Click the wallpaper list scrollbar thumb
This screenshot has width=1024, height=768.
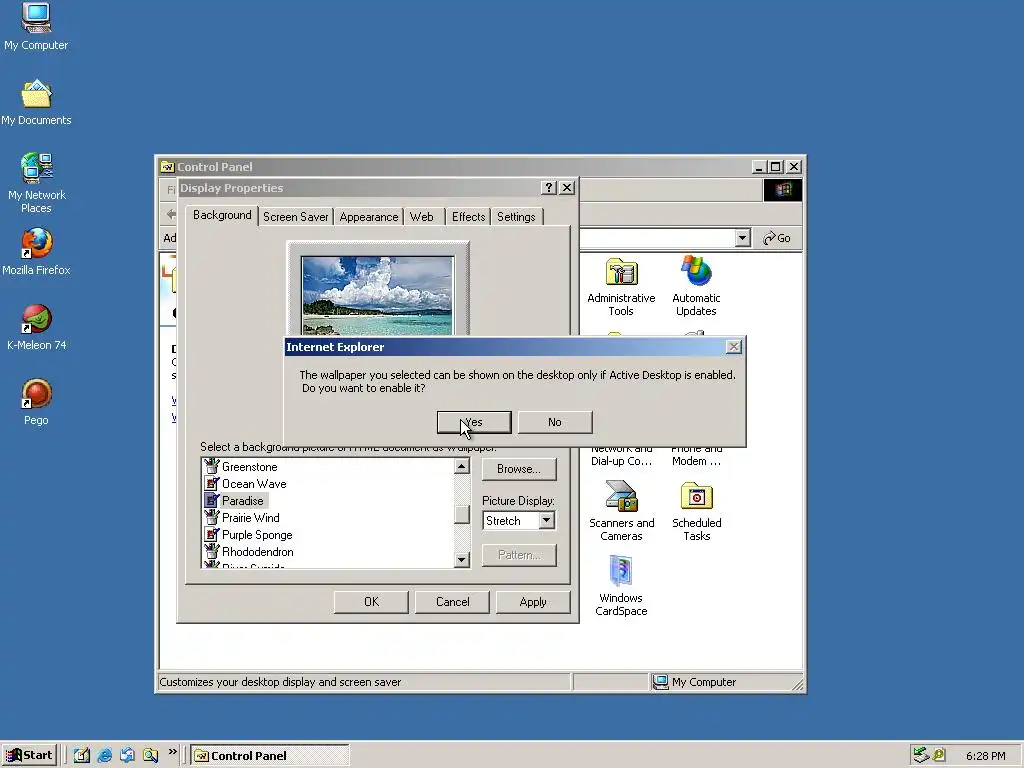point(462,515)
